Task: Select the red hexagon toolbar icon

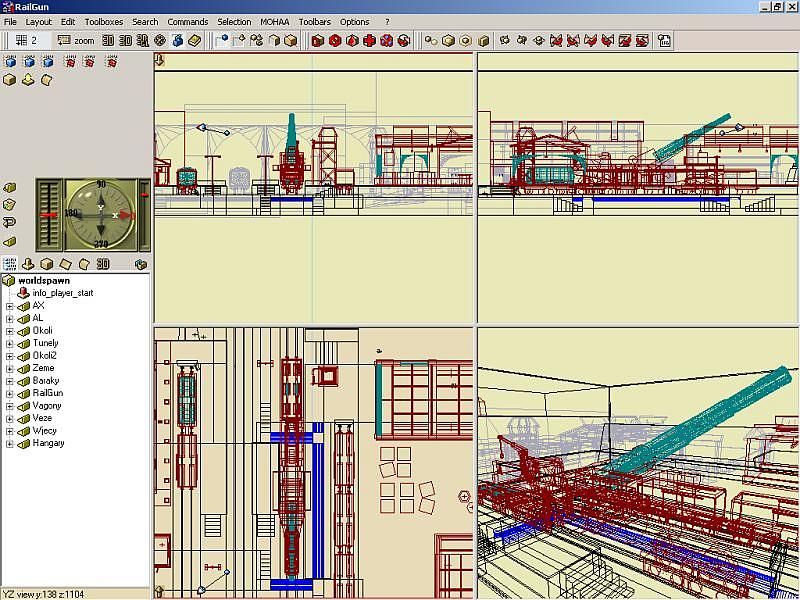Action: pyautogui.click(x=335, y=40)
